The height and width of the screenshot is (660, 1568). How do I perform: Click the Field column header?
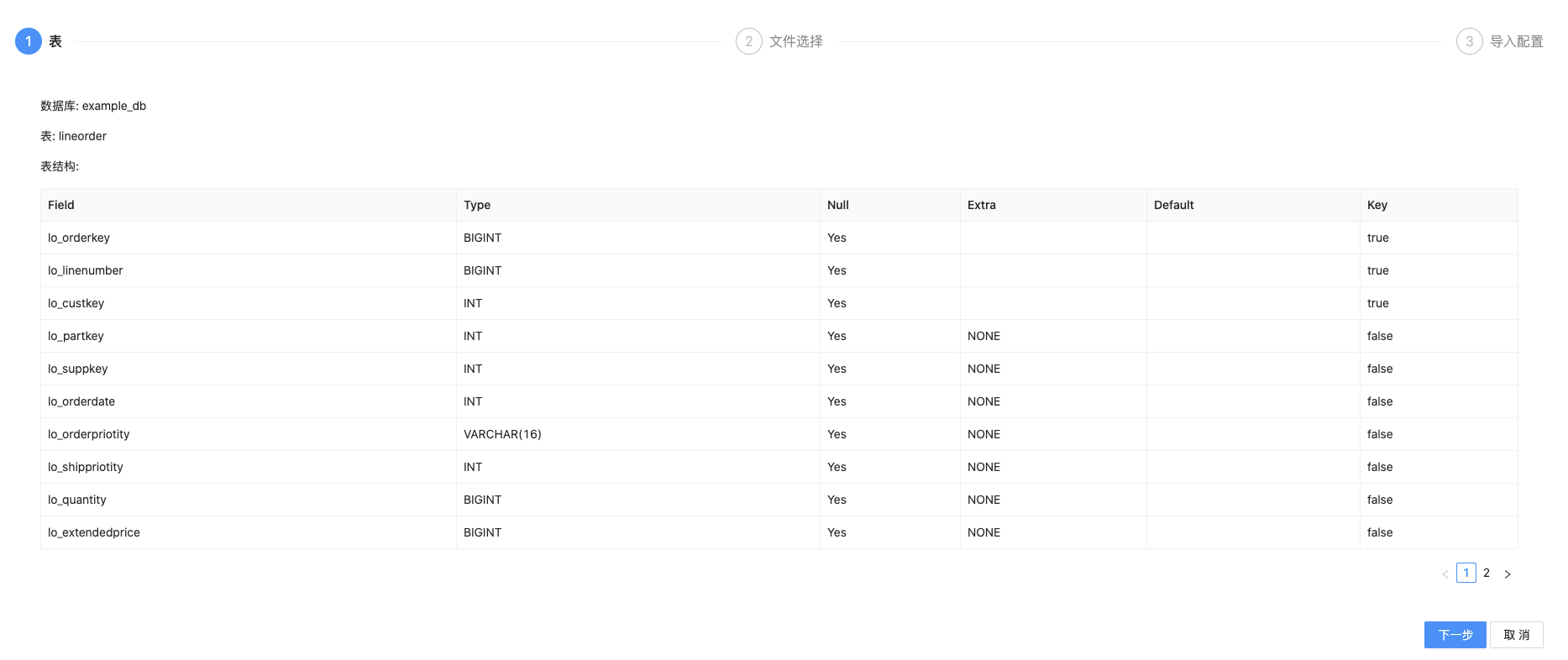tap(249, 205)
